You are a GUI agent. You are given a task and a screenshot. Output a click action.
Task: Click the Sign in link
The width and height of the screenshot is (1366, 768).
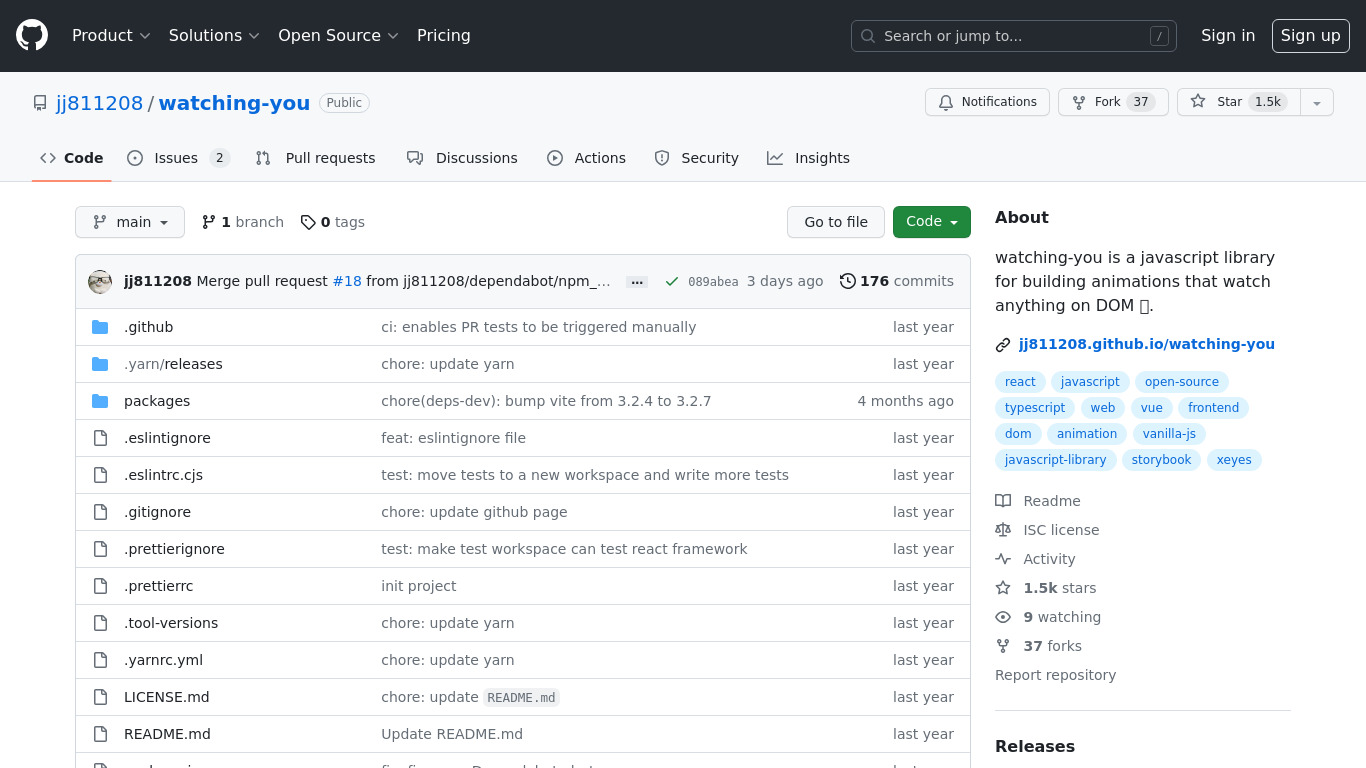pyautogui.click(x=1228, y=35)
